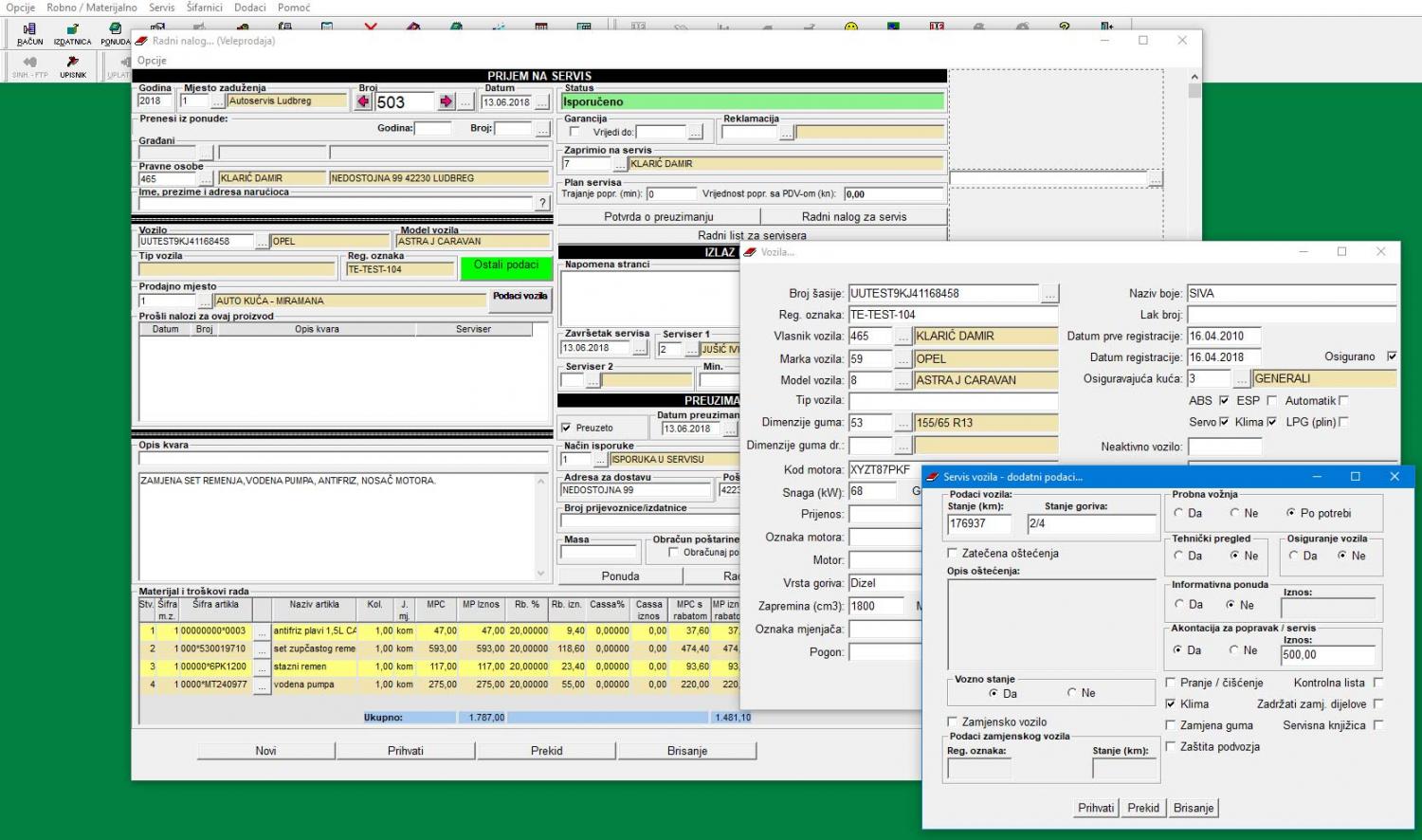Go to previous work order with left red arrow
The image size is (1422, 840).
click(x=365, y=101)
